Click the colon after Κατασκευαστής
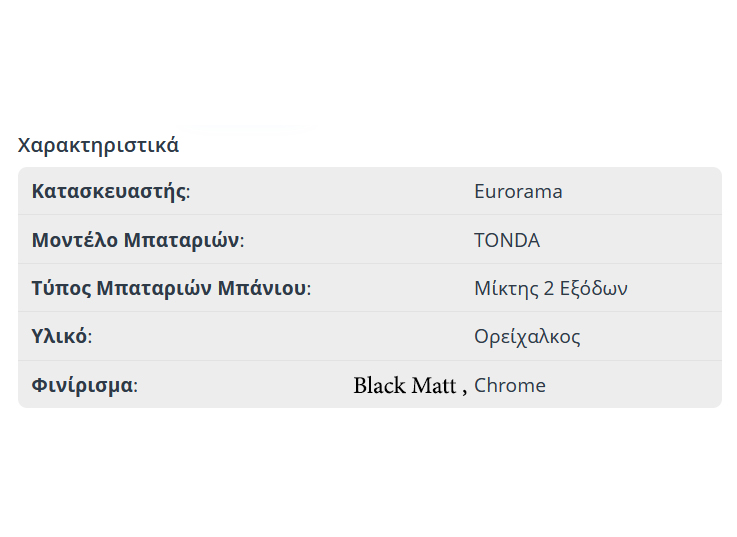 (189, 192)
